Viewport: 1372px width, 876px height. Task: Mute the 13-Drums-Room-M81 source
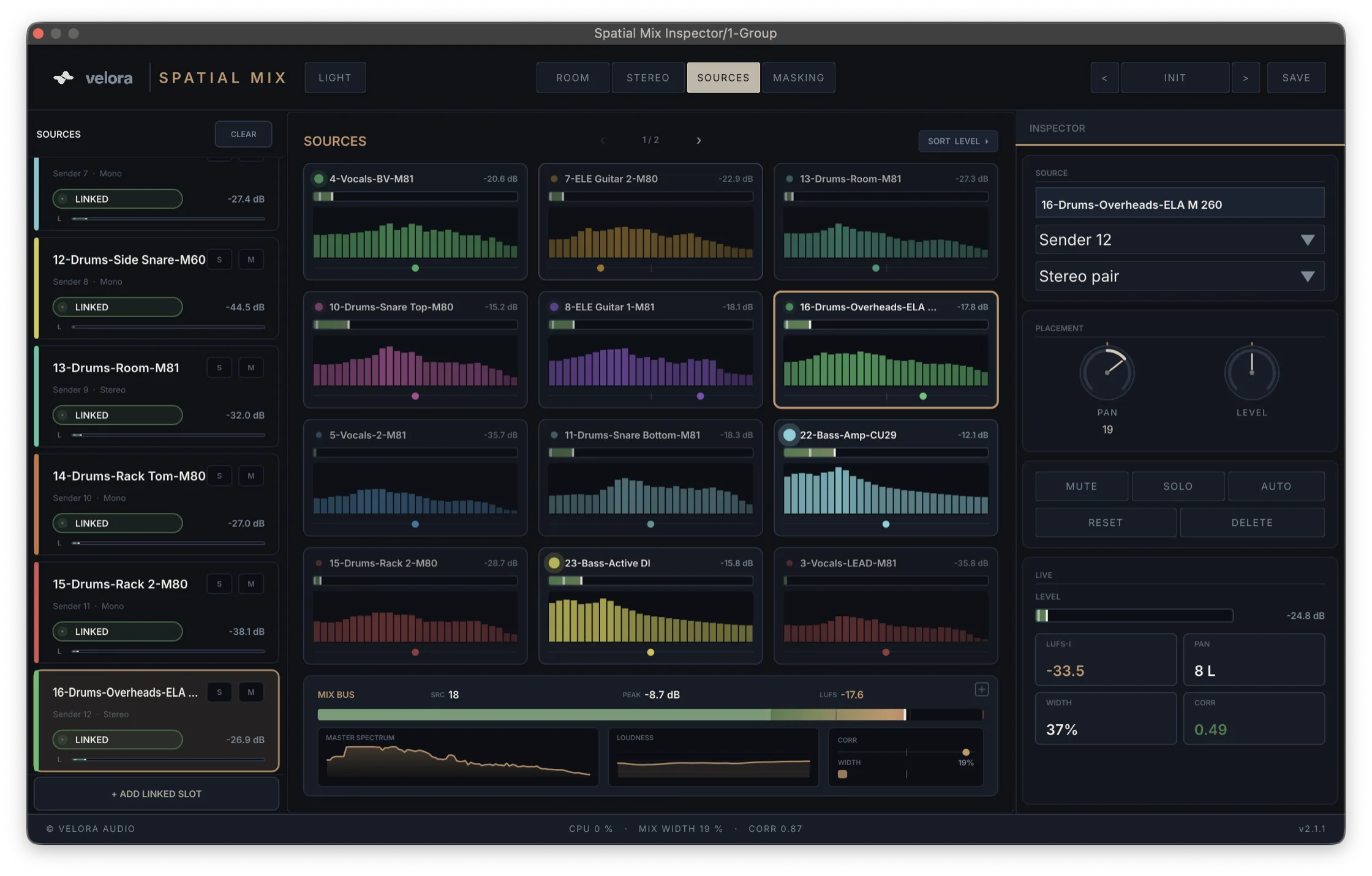251,367
